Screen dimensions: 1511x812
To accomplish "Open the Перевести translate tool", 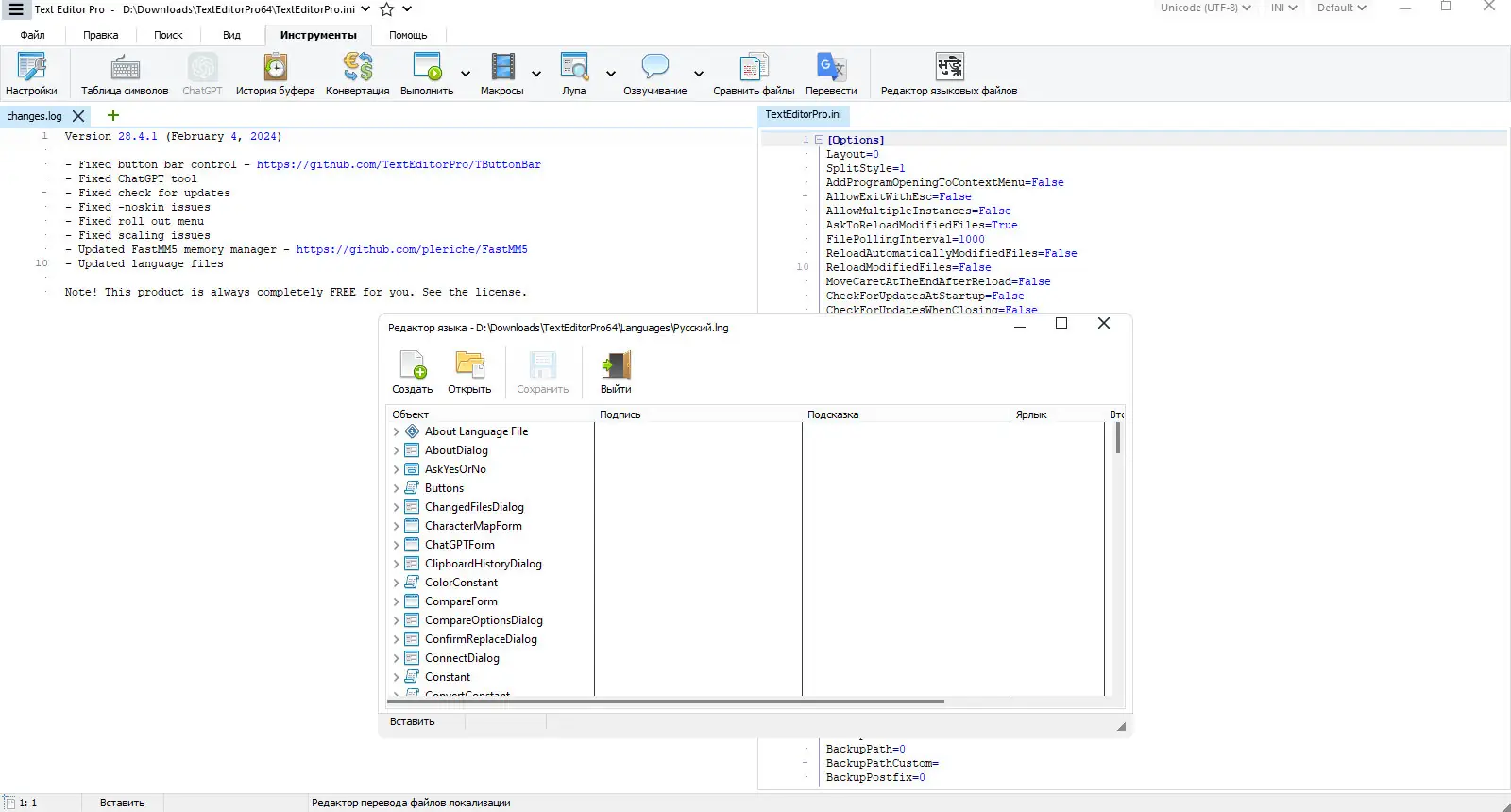I will 831,75.
